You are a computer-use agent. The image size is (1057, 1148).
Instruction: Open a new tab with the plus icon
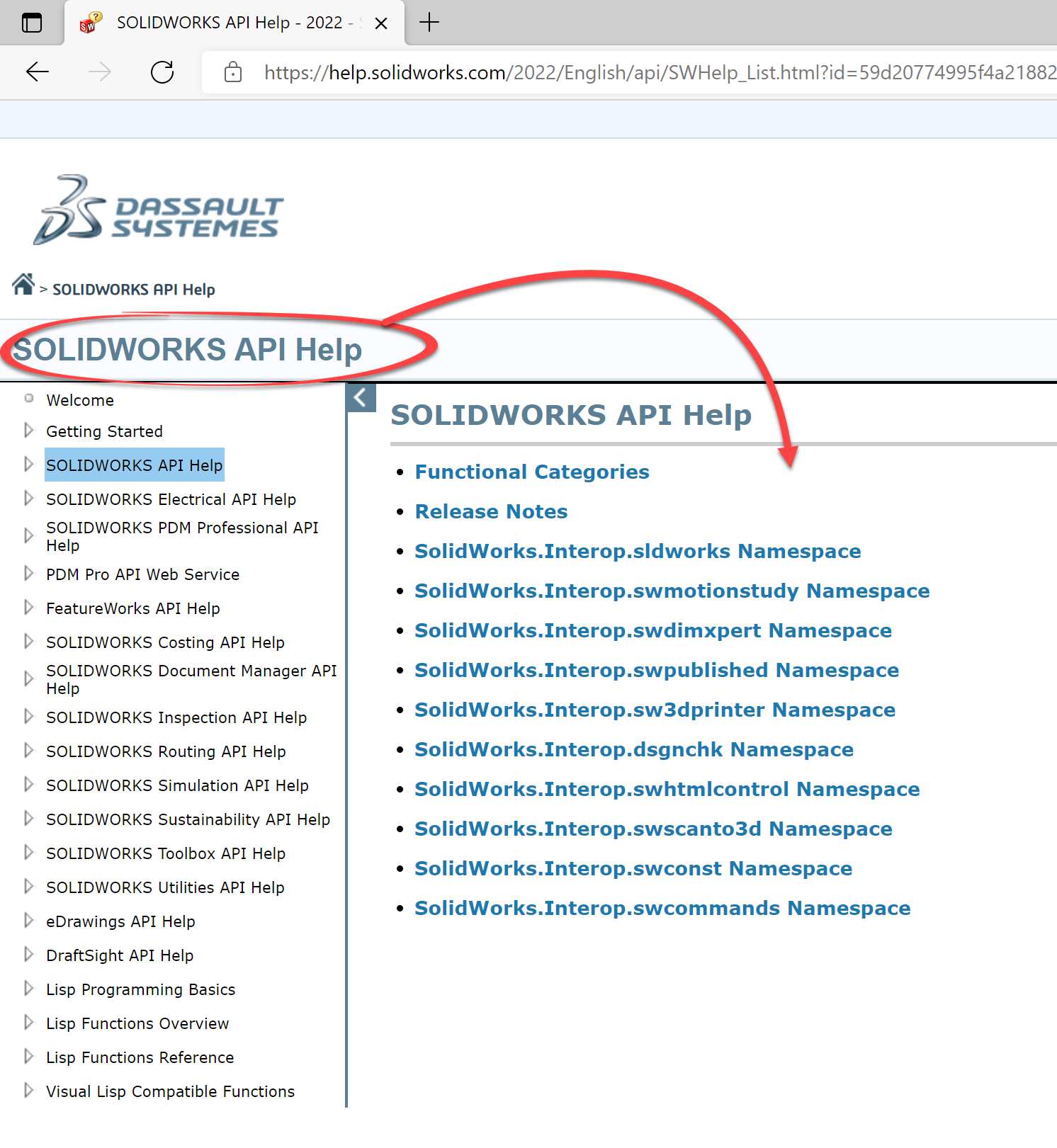coord(429,23)
